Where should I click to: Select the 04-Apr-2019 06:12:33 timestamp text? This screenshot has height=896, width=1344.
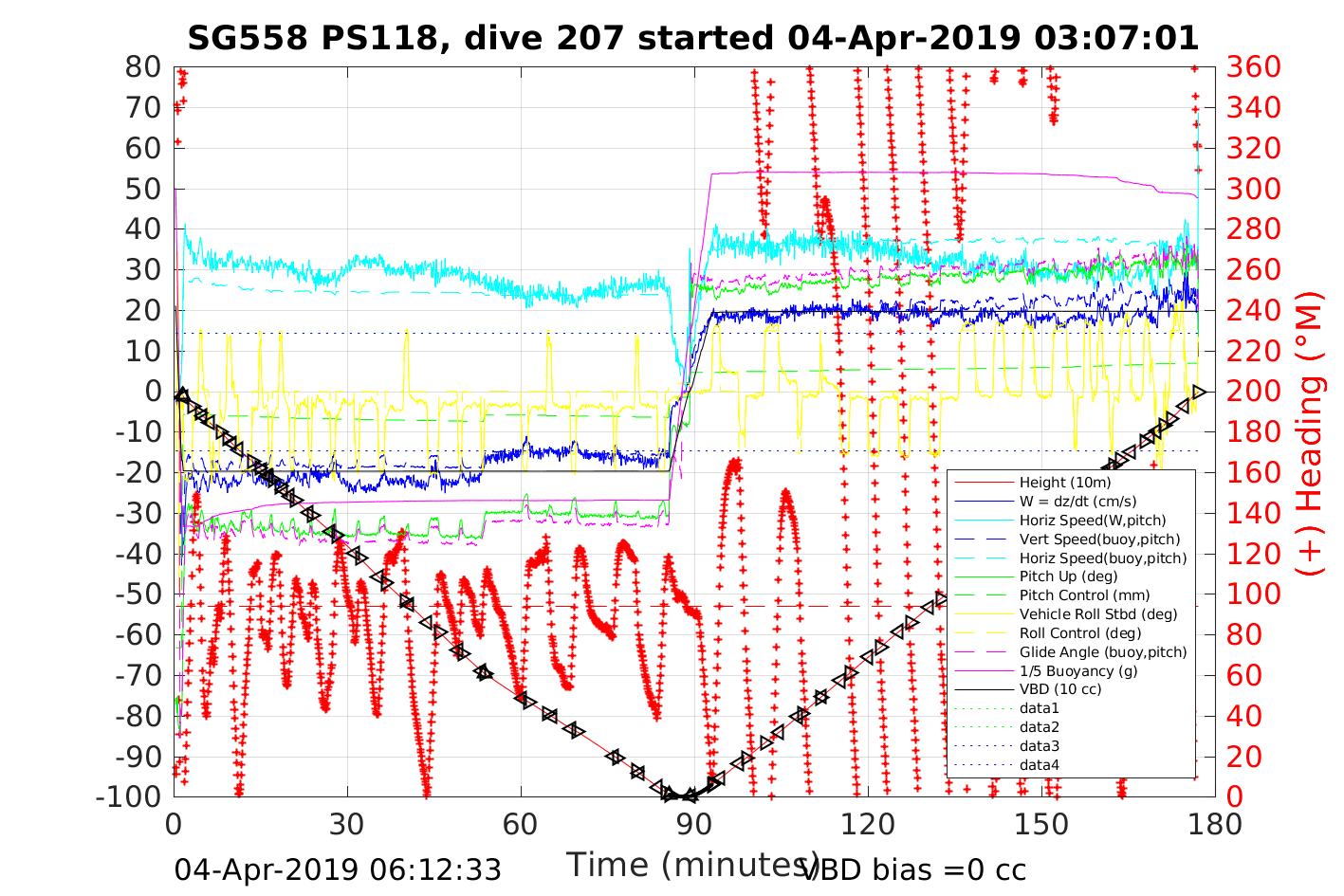338,869
